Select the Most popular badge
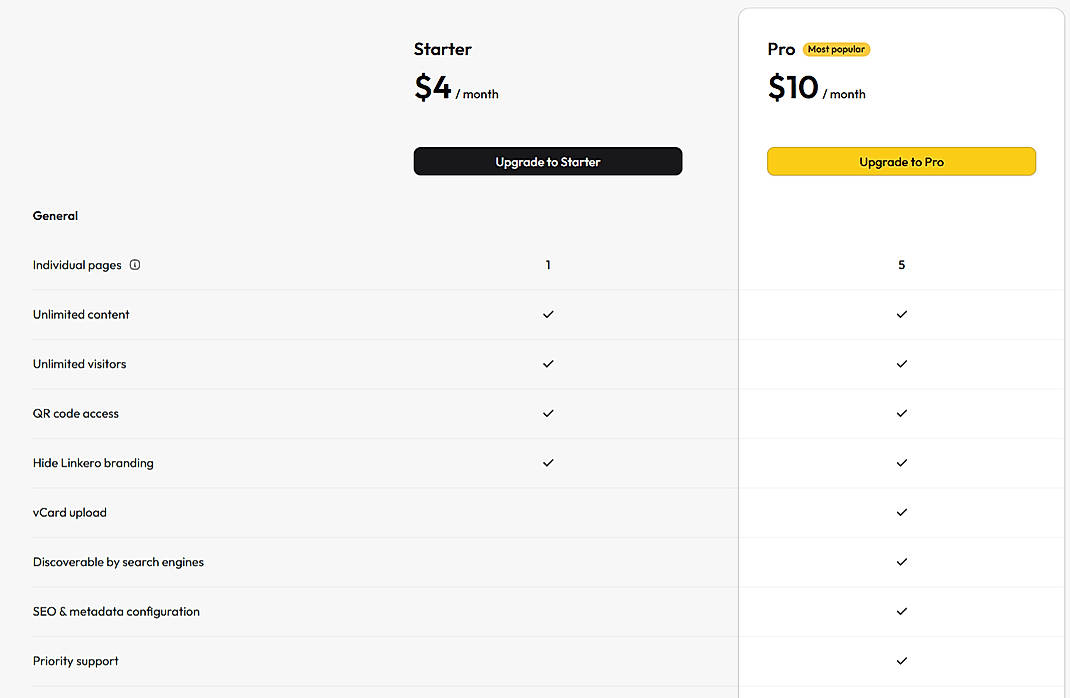This screenshot has width=1070, height=698. 836,49
